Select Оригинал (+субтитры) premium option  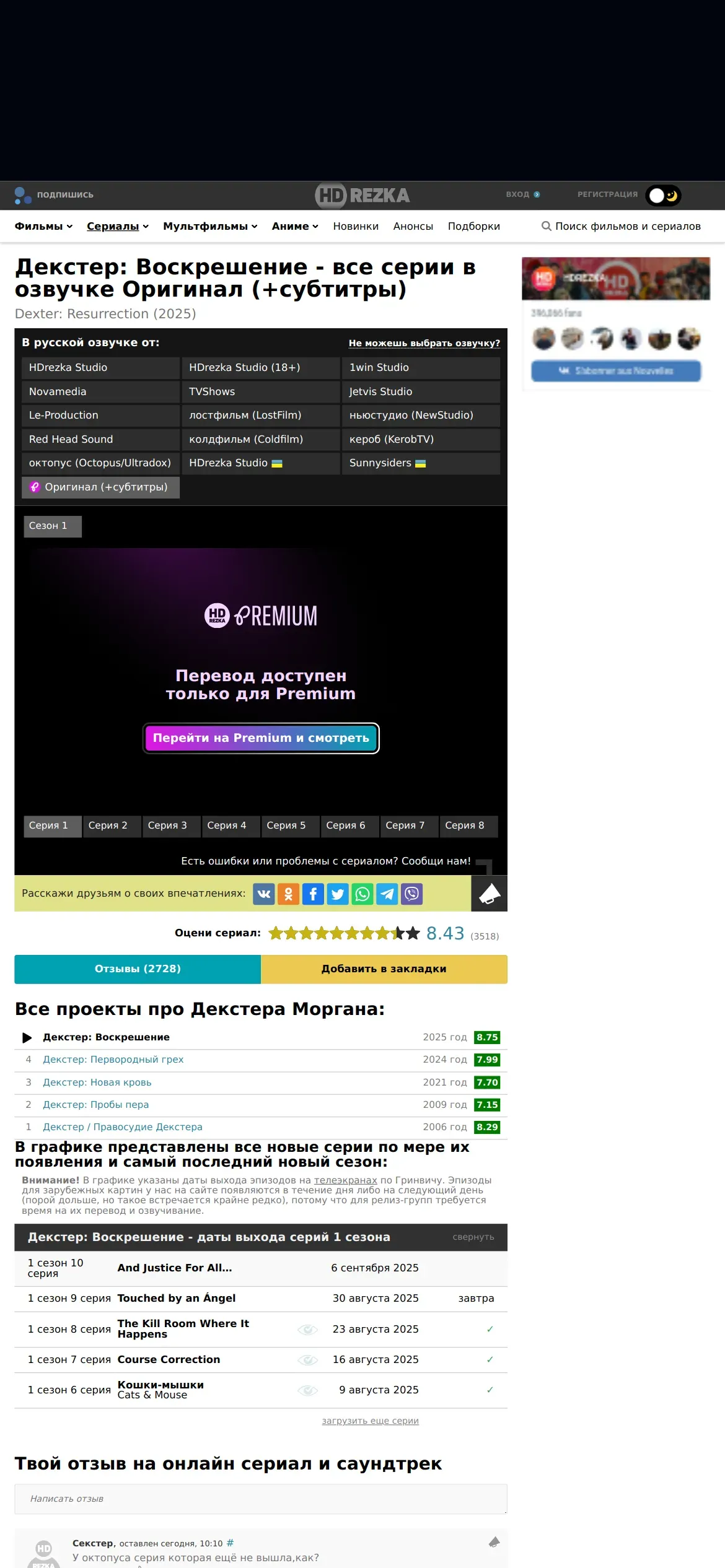click(100, 487)
